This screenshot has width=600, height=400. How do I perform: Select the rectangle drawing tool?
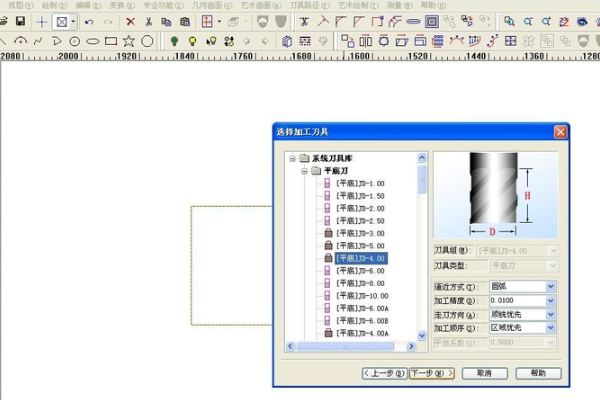110,41
